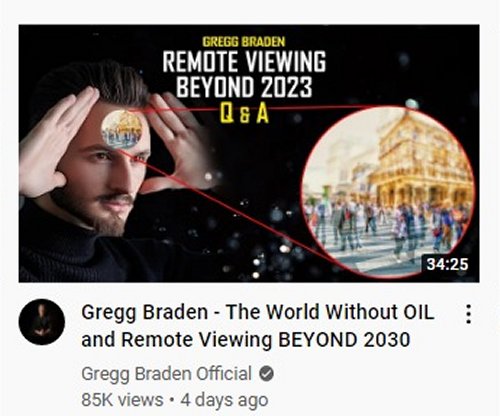
Task: Click the large circular city scene inset
Action: [x=388, y=192]
